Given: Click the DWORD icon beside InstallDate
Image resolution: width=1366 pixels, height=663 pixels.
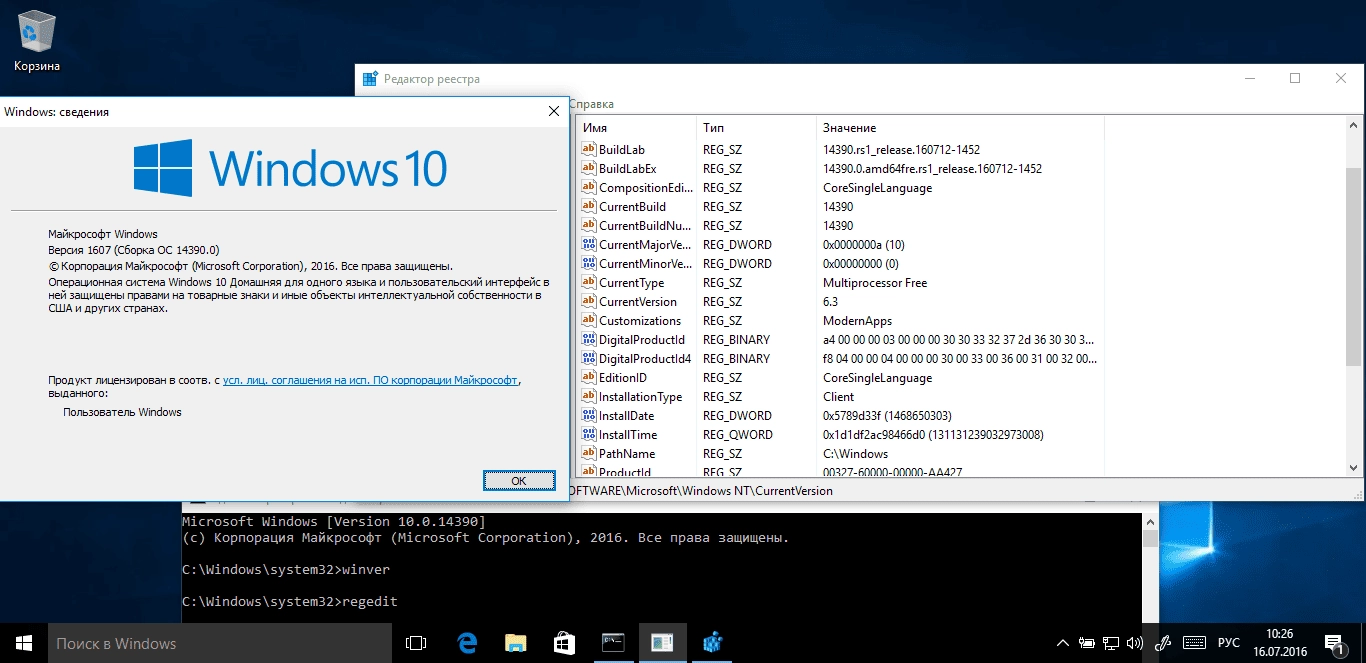Looking at the screenshot, I should click(589, 416).
